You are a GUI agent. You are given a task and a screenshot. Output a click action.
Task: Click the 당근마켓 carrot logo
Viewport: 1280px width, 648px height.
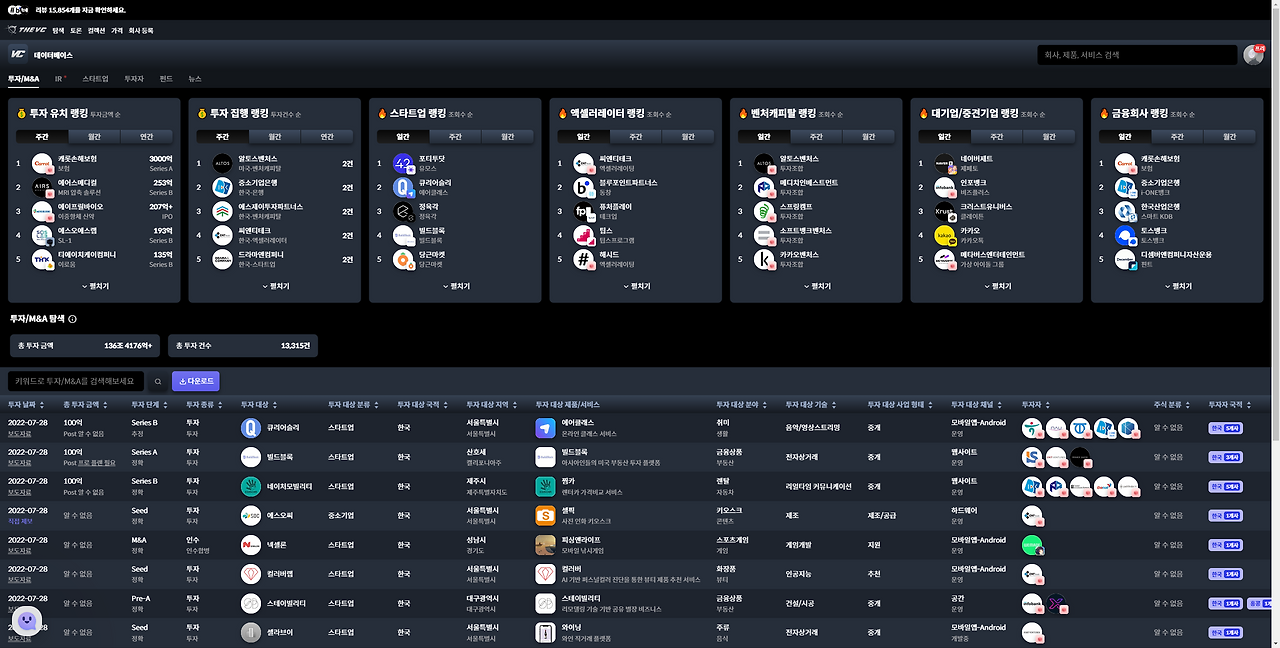coord(404,260)
